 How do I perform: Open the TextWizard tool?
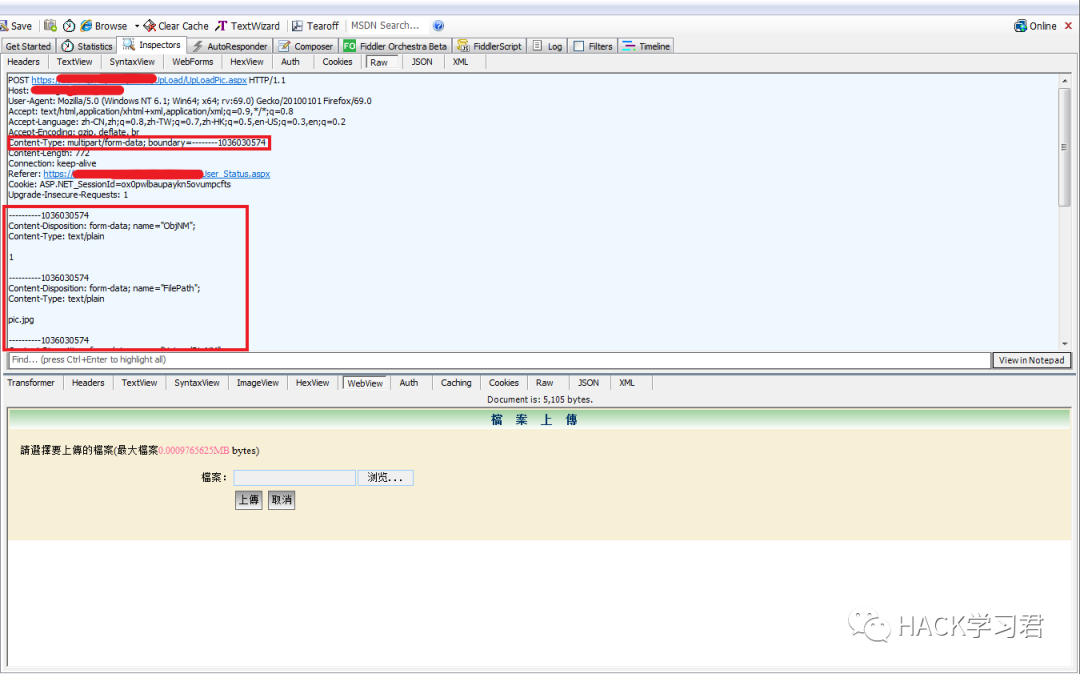click(x=248, y=25)
